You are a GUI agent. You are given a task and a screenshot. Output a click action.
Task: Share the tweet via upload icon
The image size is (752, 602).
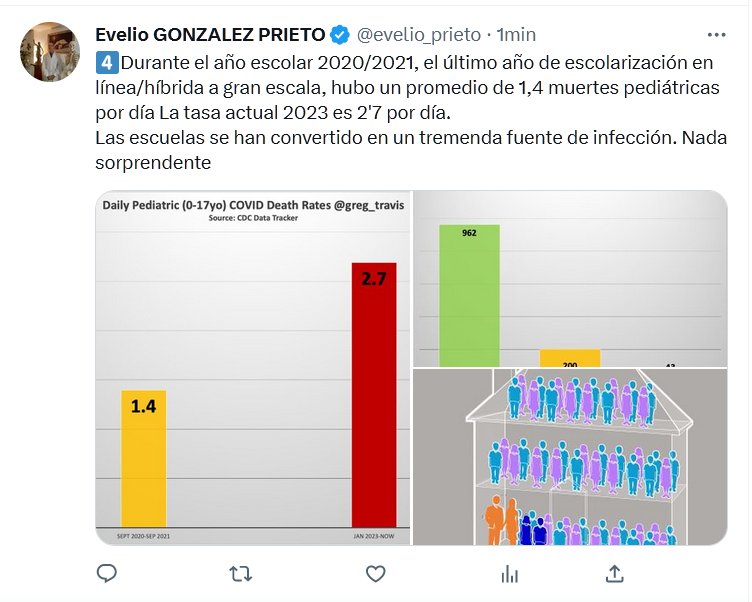click(615, 573)
